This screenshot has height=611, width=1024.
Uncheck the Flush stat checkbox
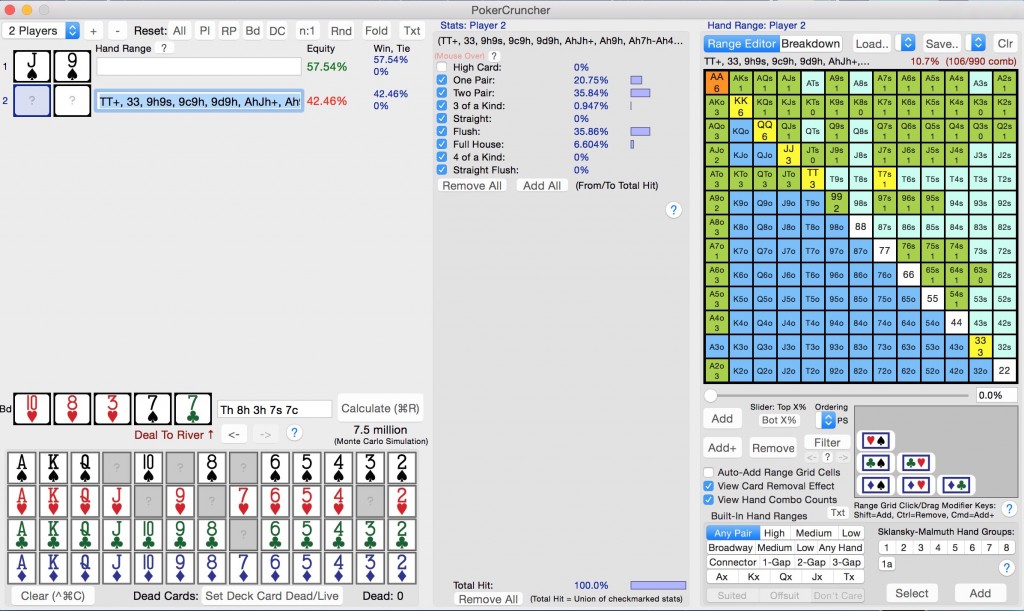tap(442, 131)
